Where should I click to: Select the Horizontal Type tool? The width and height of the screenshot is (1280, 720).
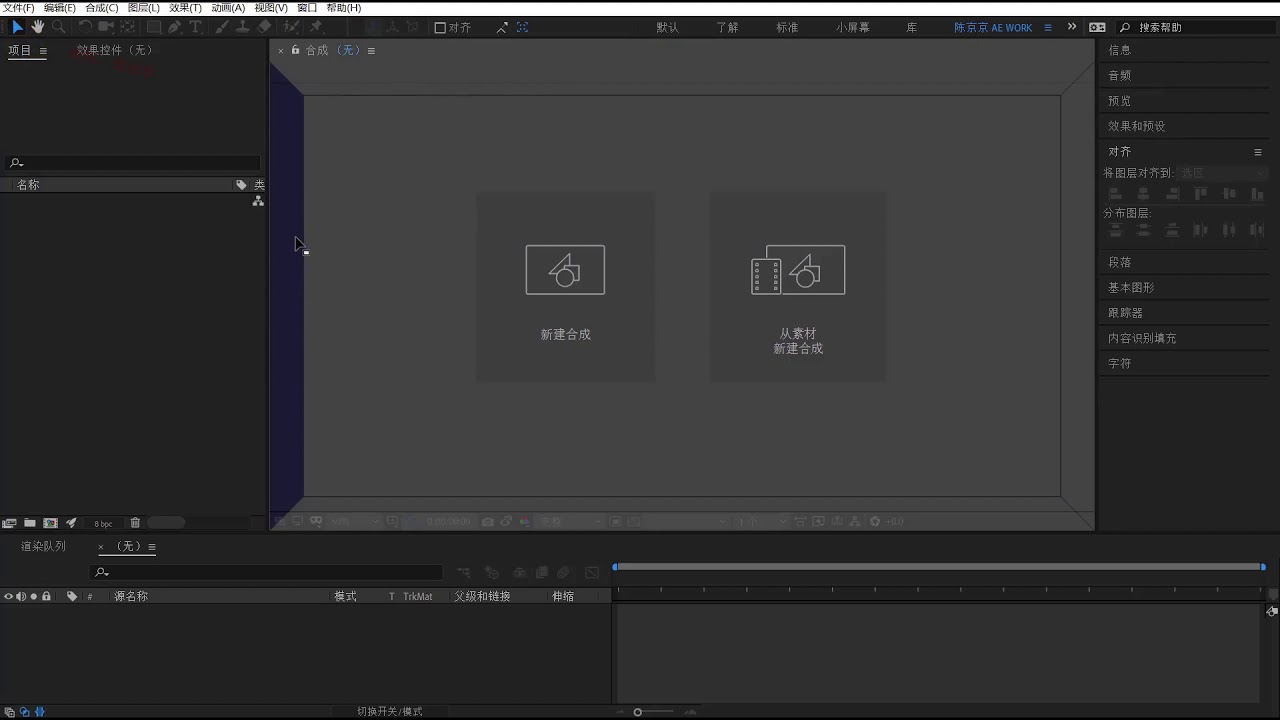tap(195, 27)
